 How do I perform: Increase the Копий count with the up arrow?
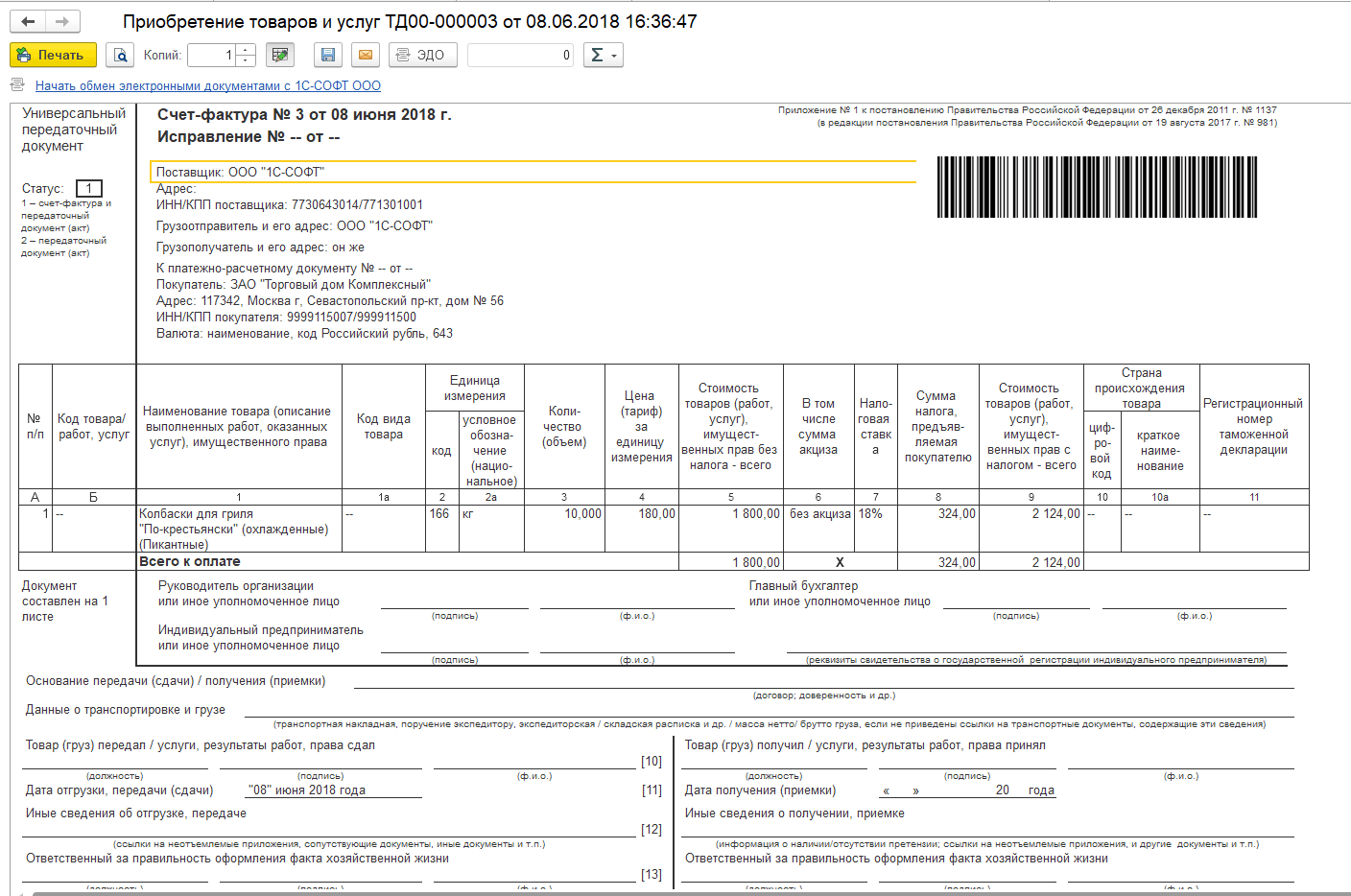point(246,50)
